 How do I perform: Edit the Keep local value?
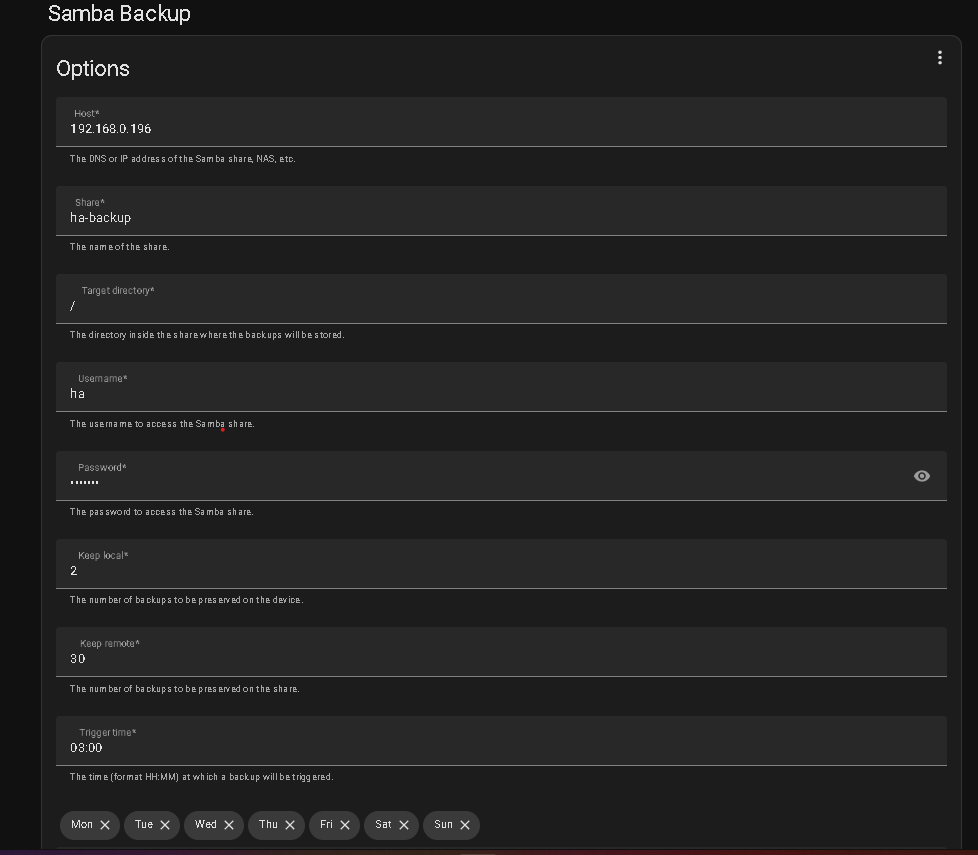[500, 570]
